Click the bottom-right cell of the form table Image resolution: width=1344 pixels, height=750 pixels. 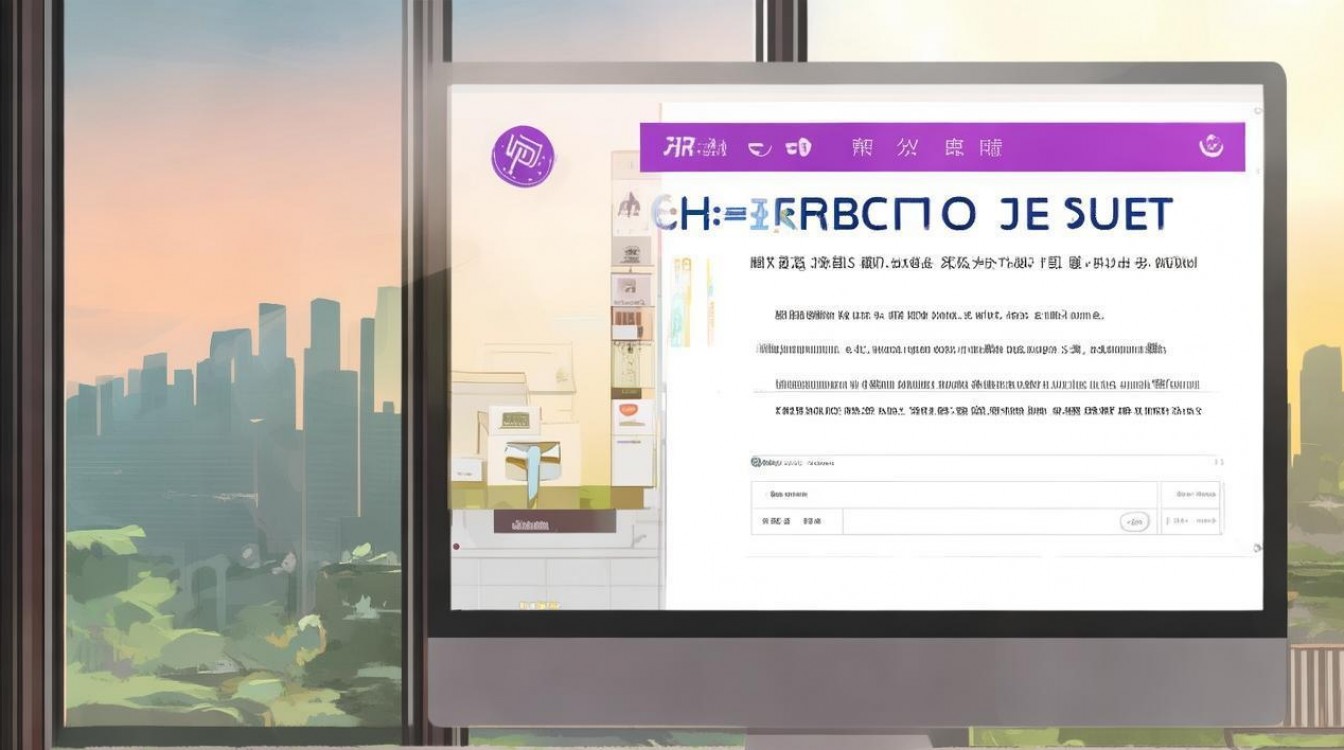pos(1190,521)
